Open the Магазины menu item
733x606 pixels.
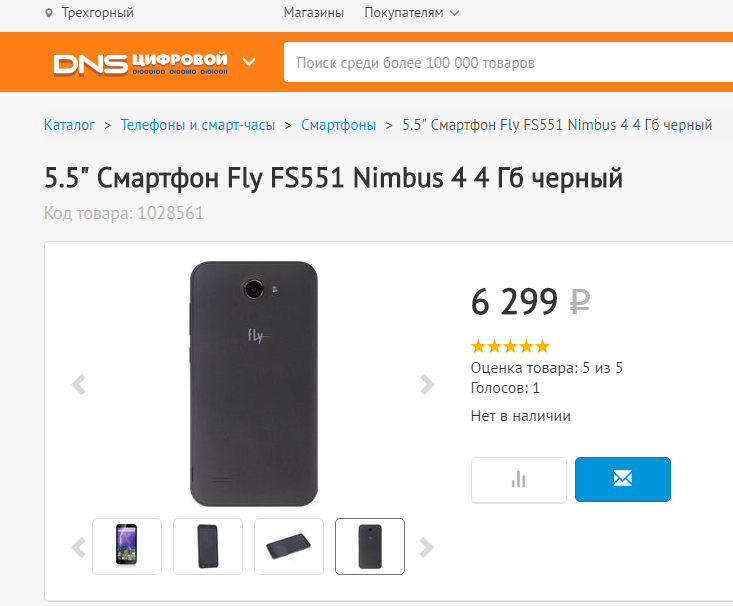(x=313, y=13)
